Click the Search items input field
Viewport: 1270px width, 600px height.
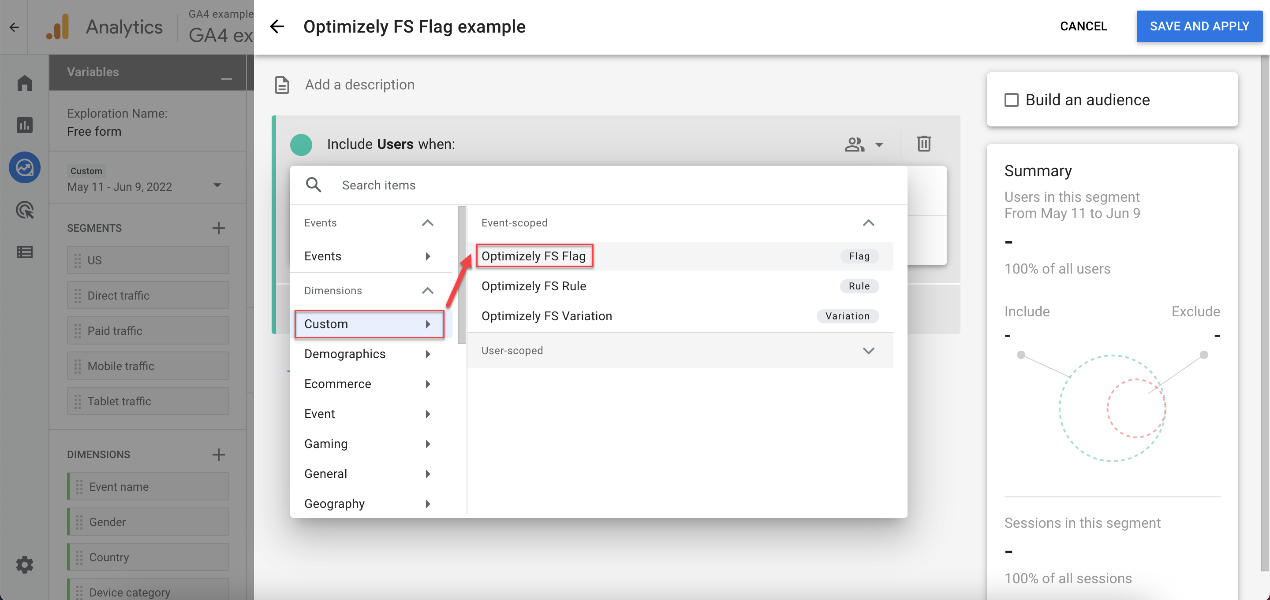pyautogui.click(x=615, y=185)
